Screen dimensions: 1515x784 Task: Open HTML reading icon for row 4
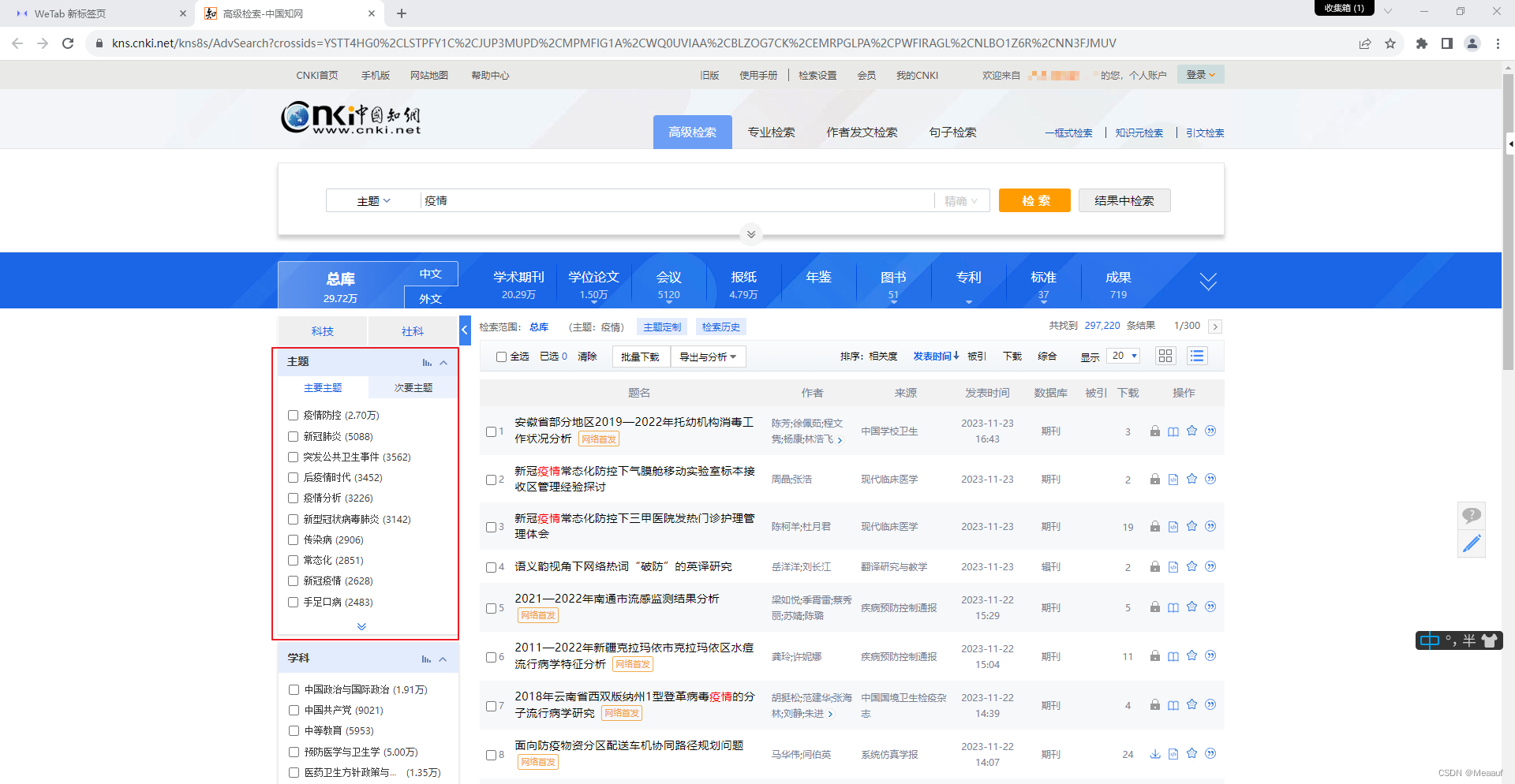(1173, 567)
